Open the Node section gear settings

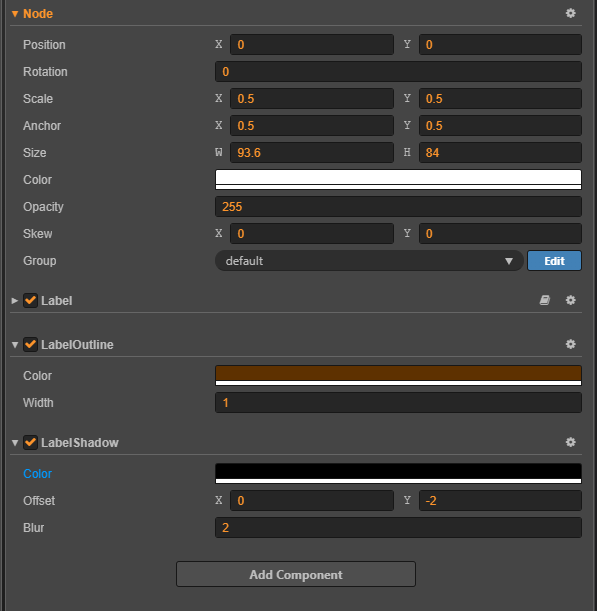[571, 13]
